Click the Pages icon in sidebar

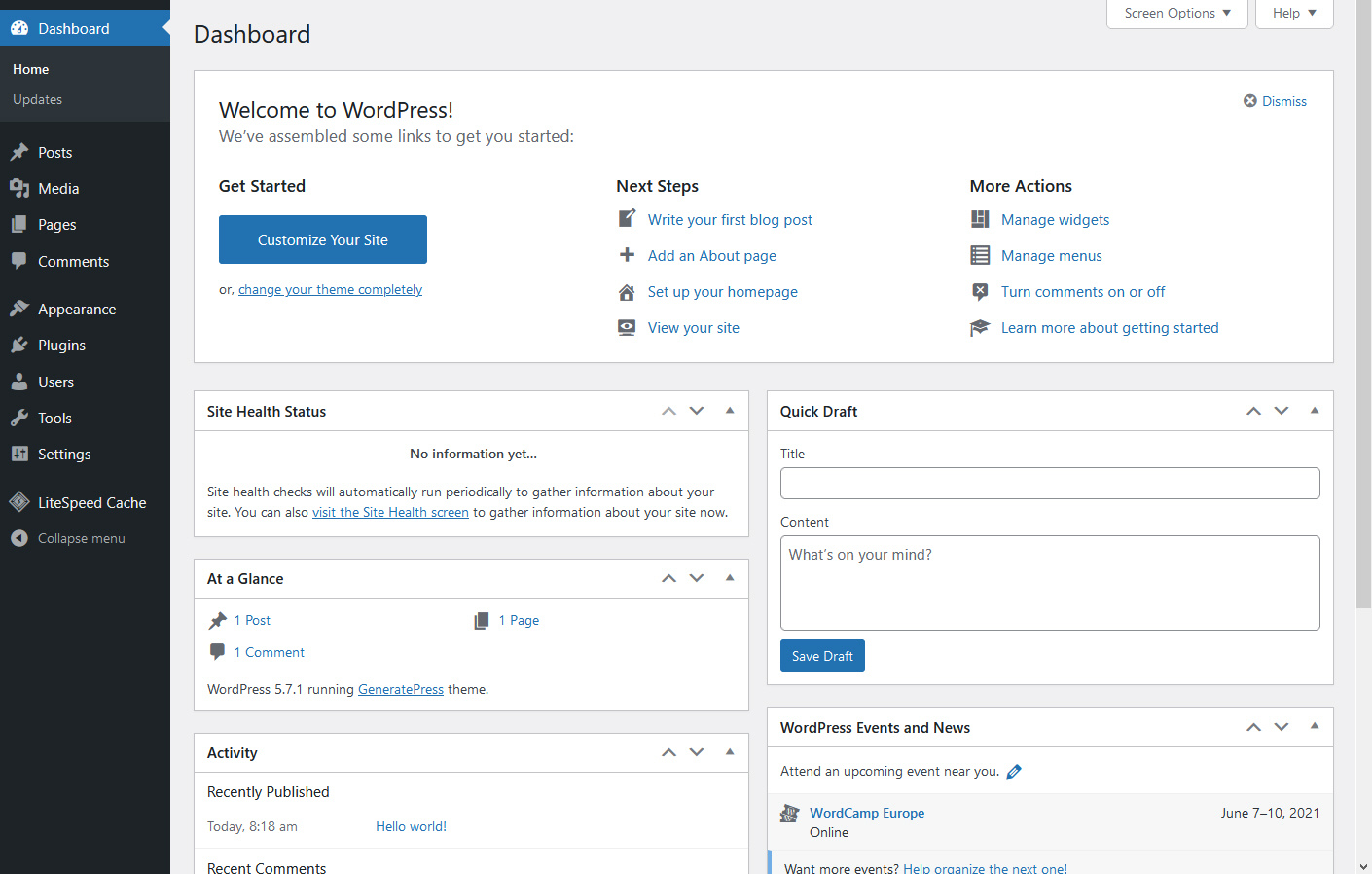click(x=19, y=225)
